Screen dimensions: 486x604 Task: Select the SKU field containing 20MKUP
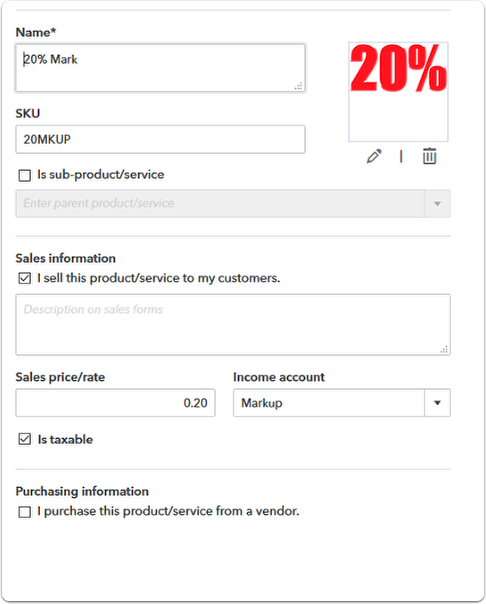160,139
